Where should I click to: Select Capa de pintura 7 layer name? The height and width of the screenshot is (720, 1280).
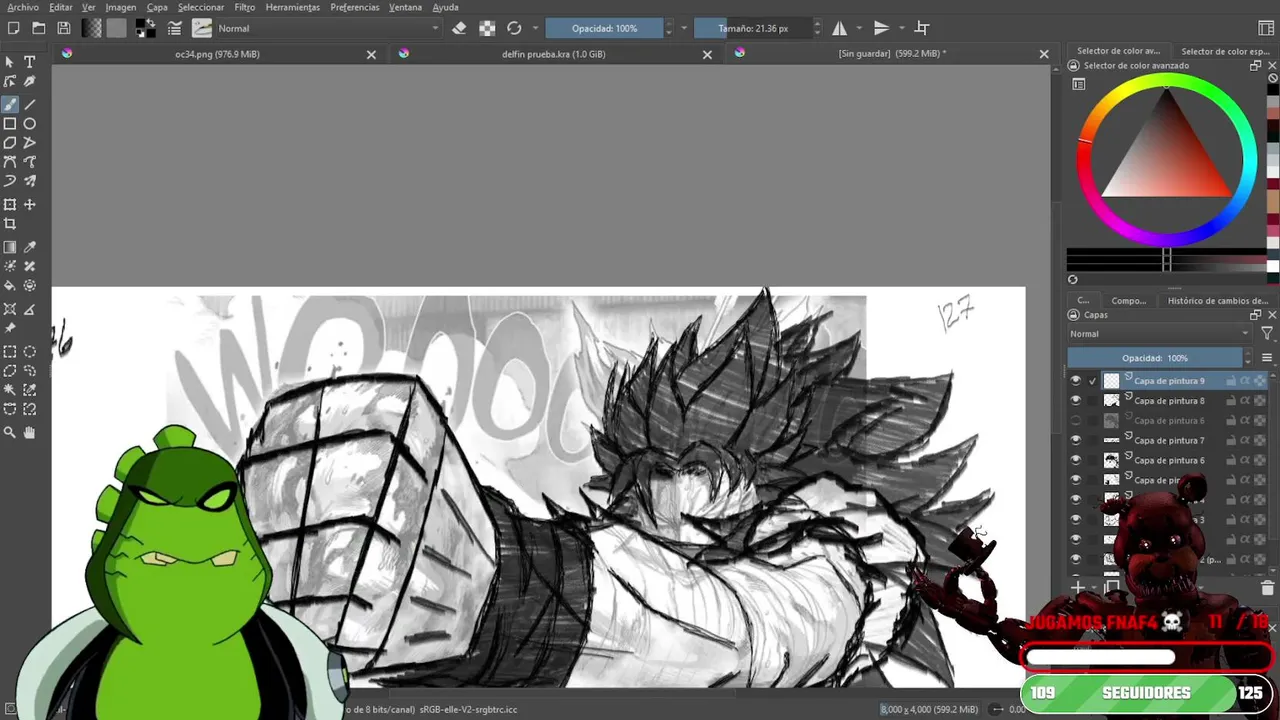1169,440
